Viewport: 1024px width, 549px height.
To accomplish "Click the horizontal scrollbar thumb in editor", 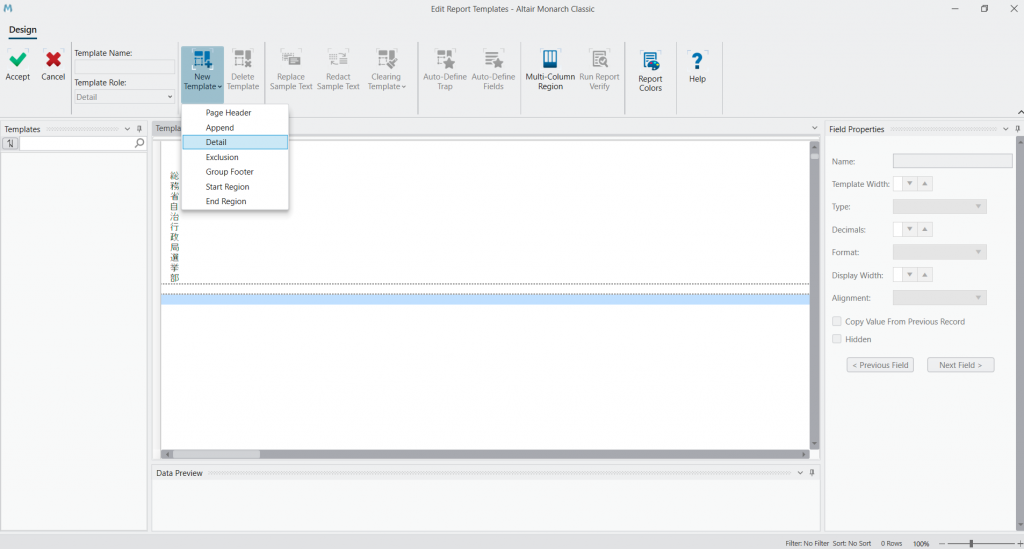I will (x=216, y=454).
